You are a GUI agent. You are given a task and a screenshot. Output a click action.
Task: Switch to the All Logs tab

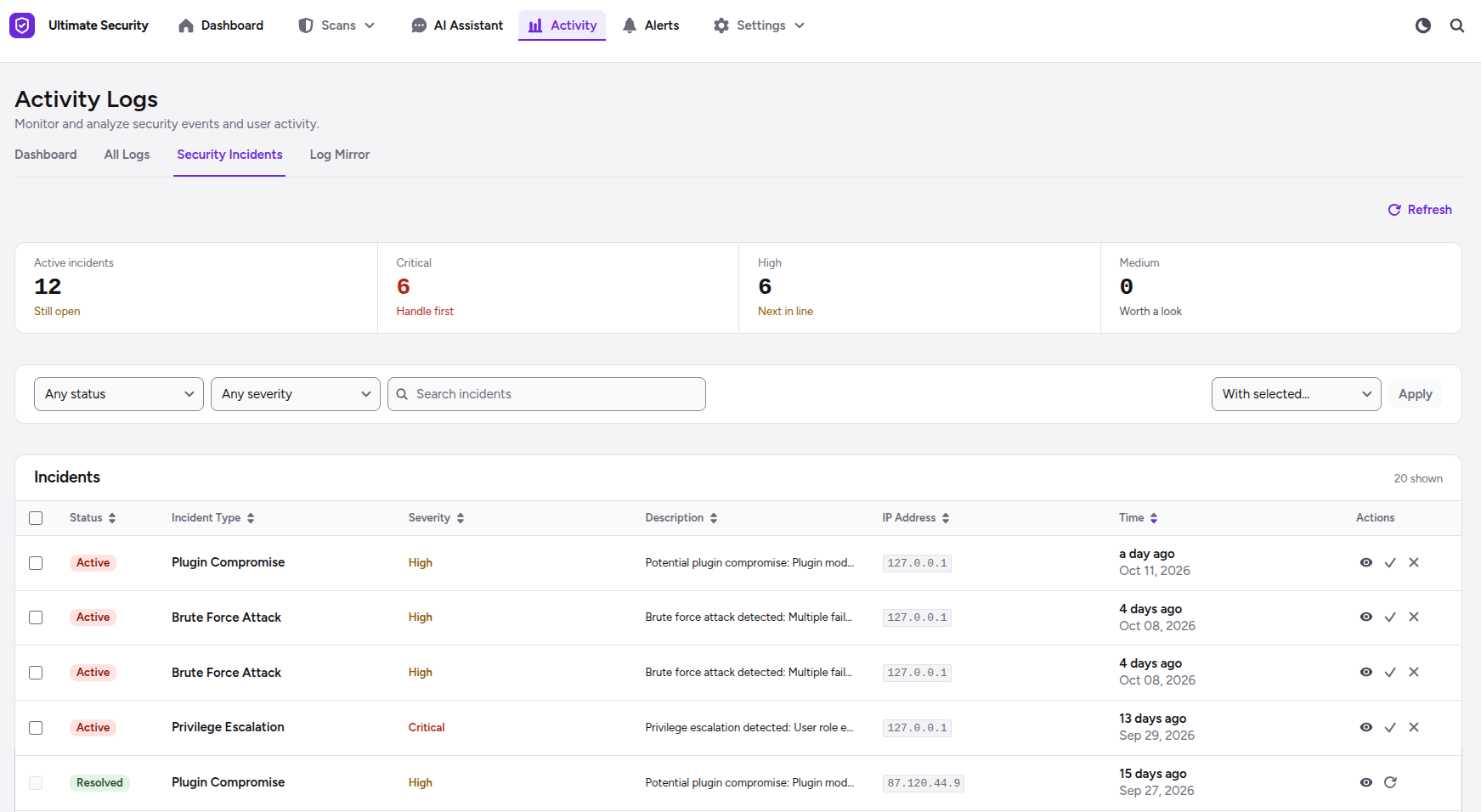click(127, 155)
